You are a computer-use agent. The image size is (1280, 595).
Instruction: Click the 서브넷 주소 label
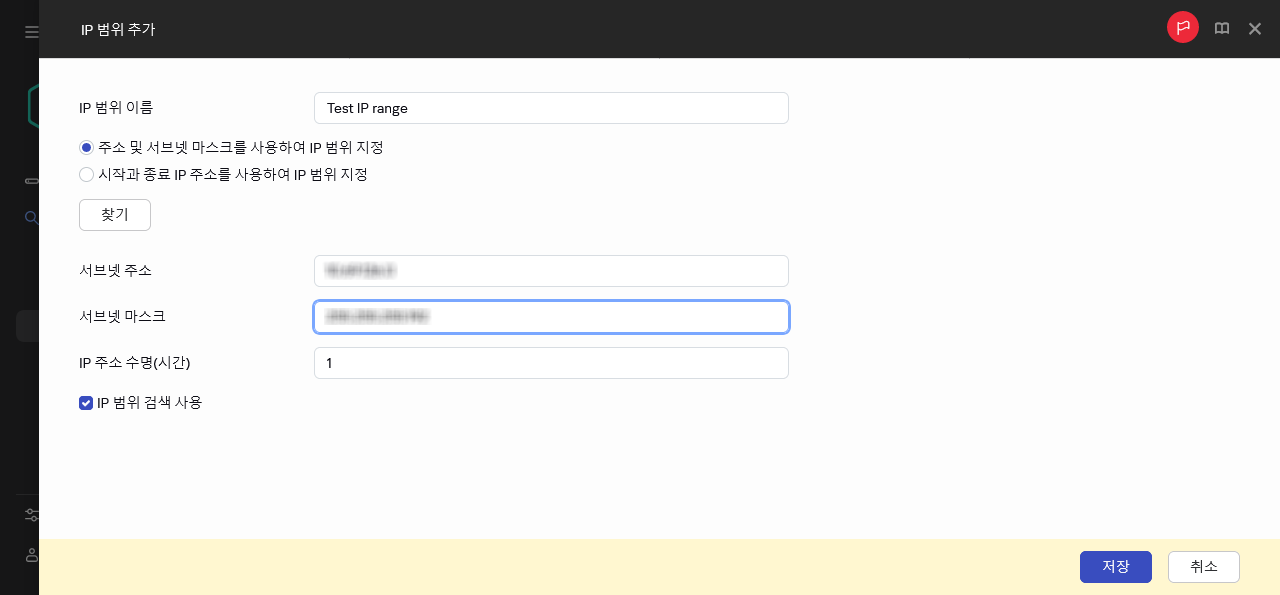(116, 271)
